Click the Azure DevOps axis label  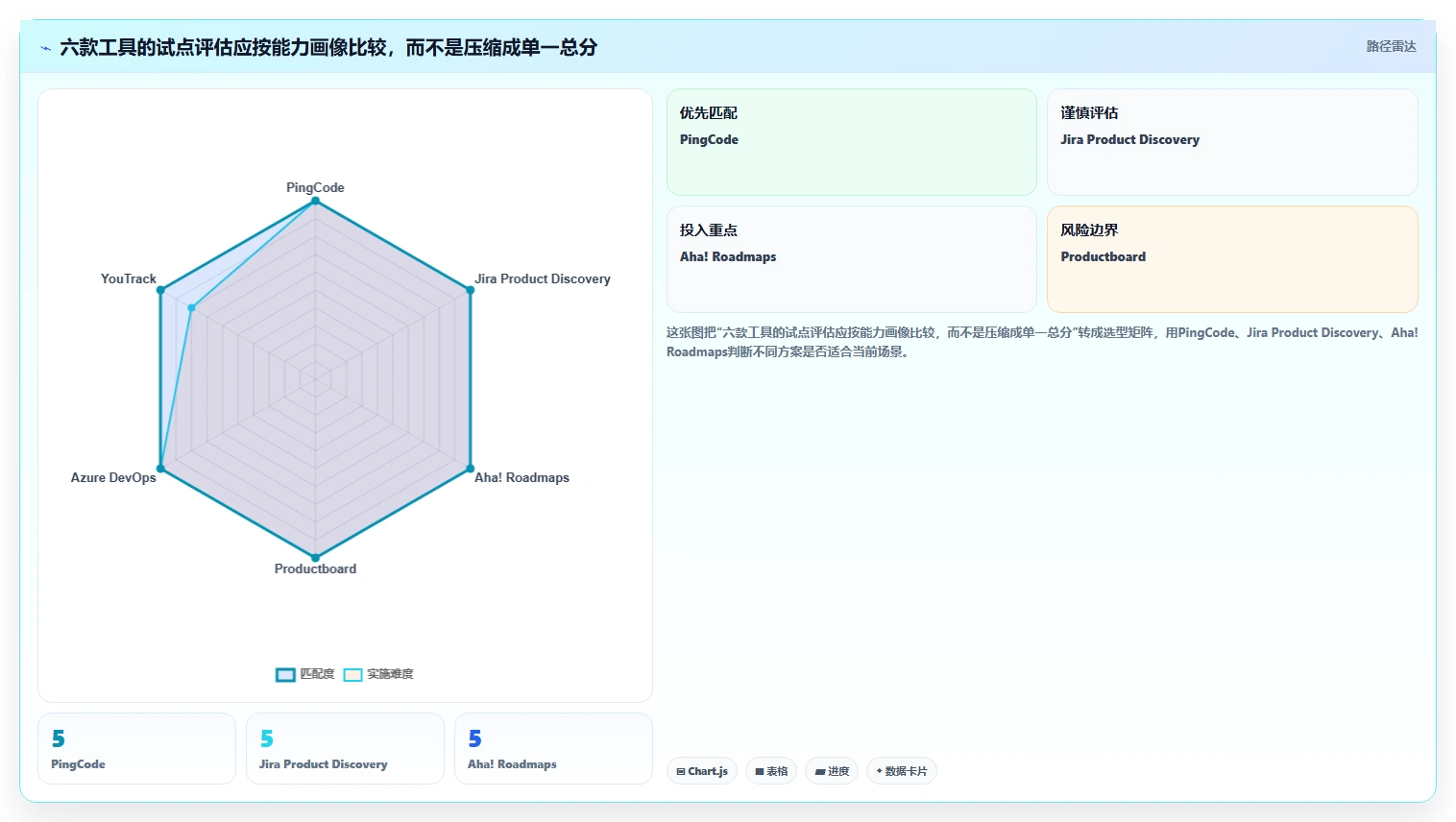pyautogui.click(x=113, y=477)
